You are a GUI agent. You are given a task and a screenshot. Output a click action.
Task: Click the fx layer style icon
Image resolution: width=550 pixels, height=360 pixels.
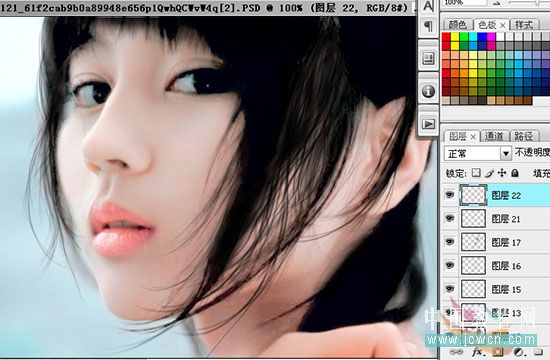point(477,352)
